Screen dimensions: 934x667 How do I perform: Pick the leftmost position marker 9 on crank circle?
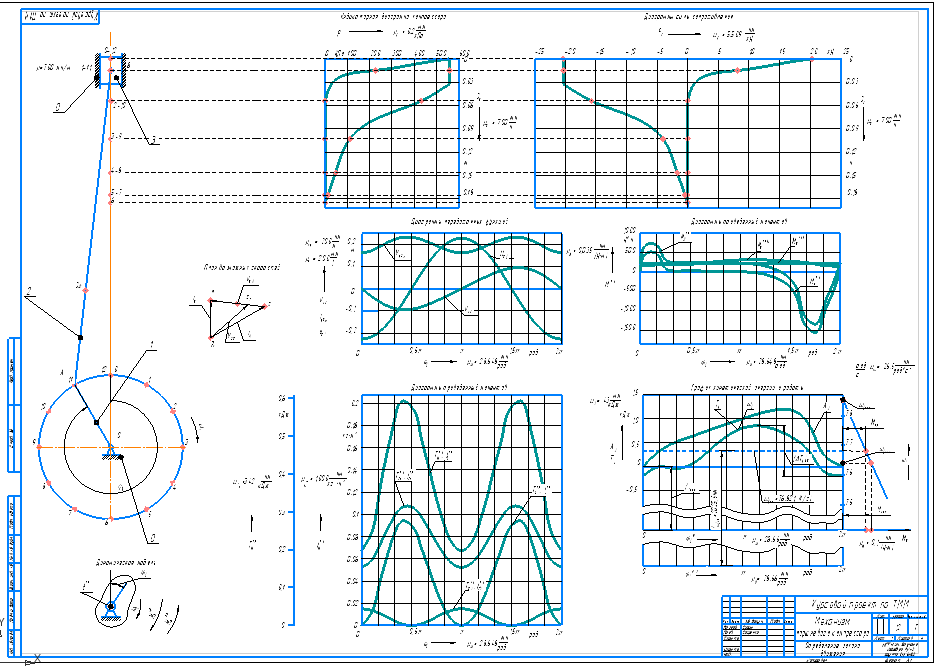(x=38, y=447)
